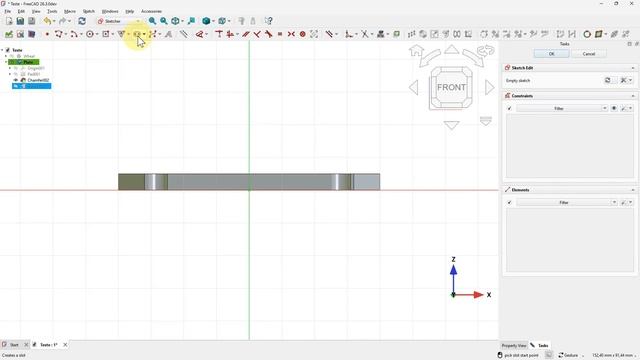
Task: Select the Perpendicular constraint icon
Action: [257, 34]
